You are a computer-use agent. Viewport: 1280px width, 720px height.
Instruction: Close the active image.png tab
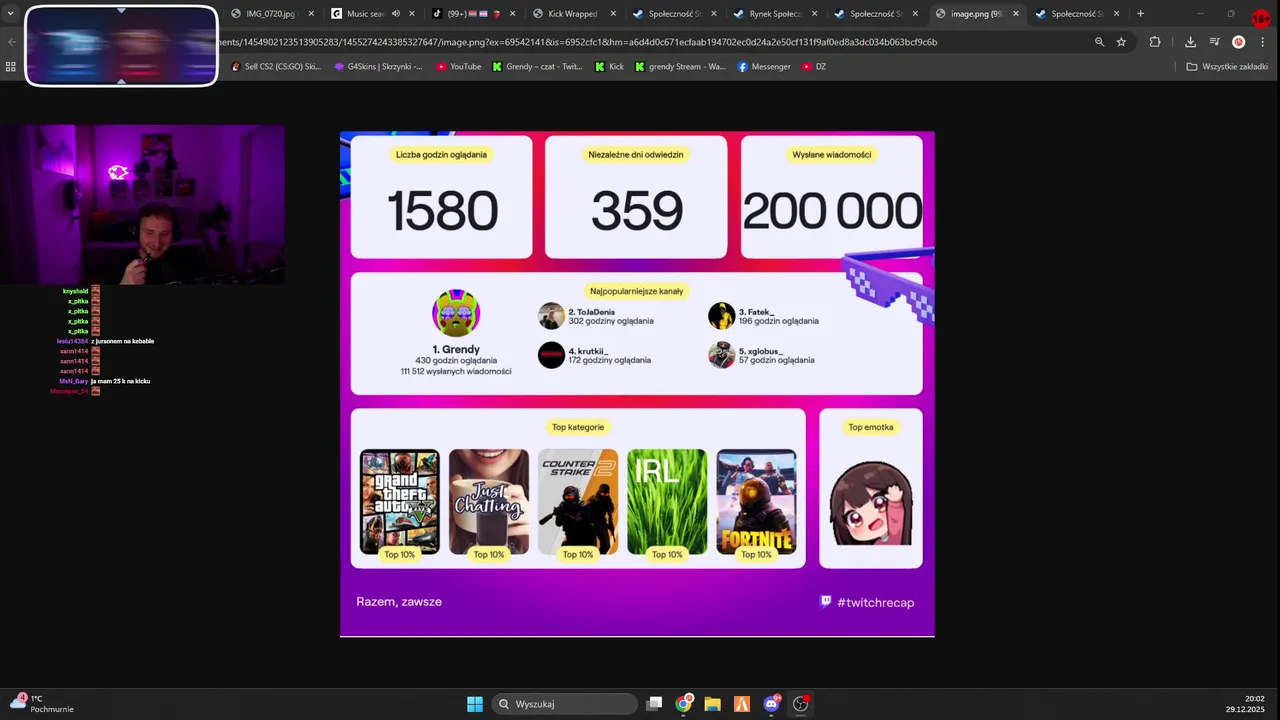pos(1016,14)
